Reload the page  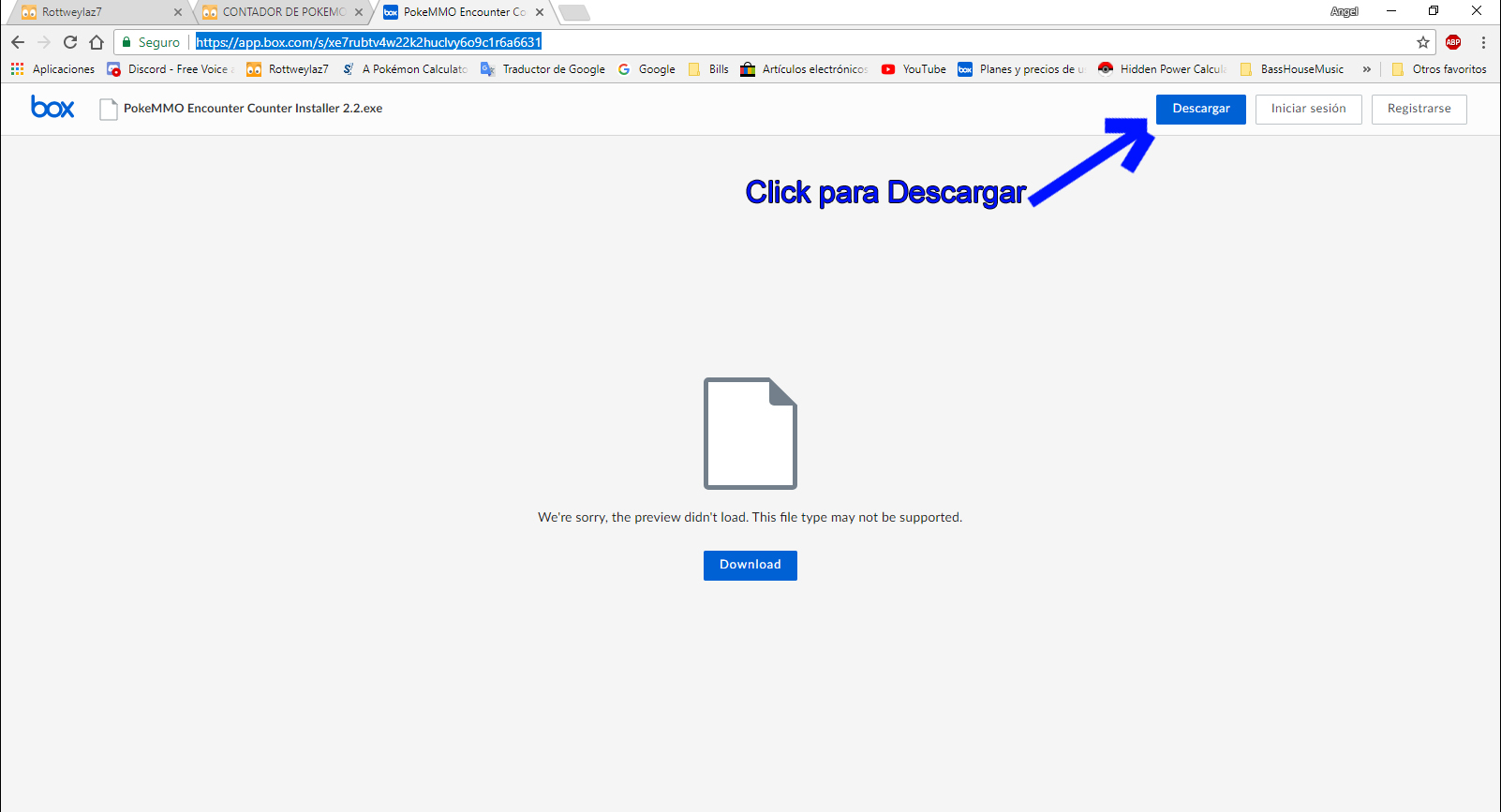(x=70, y=42)
